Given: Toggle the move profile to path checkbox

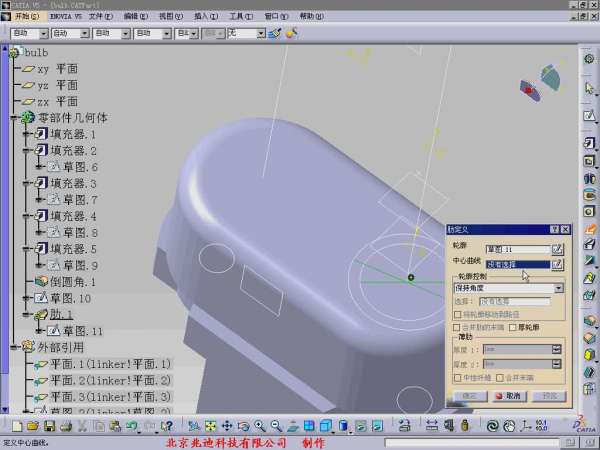Looking at the screenshot, I should coord(458,315).
